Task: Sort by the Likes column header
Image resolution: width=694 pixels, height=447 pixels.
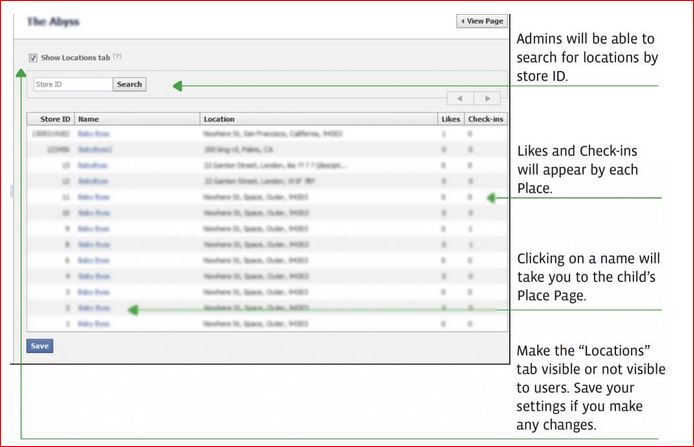Action: click(x=451, y=119)
